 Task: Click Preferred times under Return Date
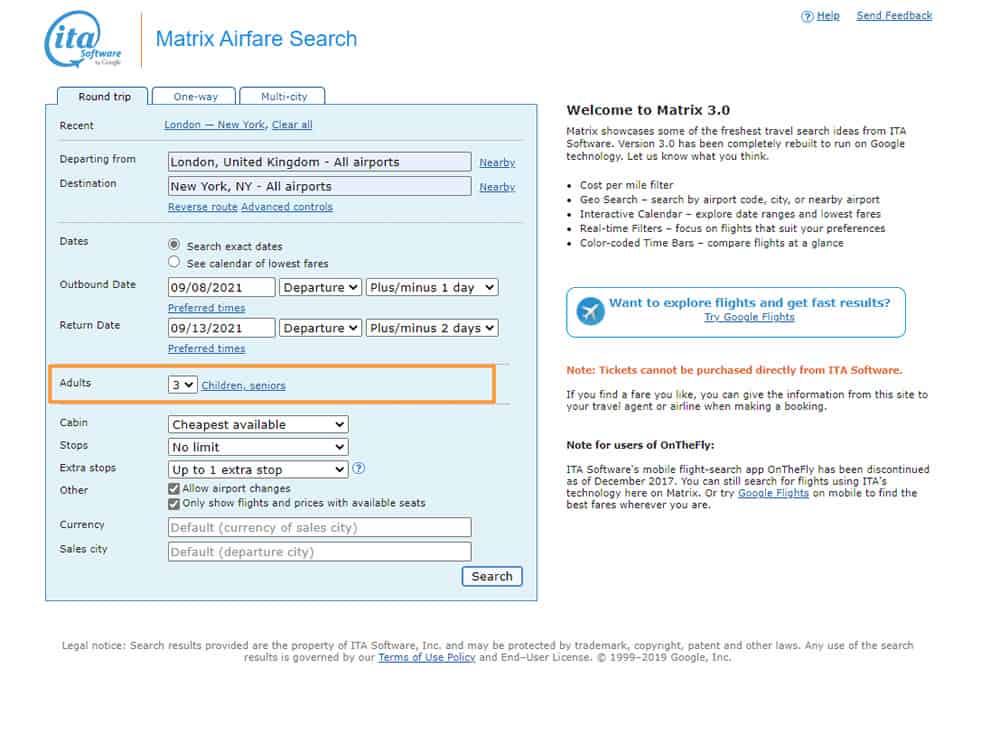click(x=207, y=349)
